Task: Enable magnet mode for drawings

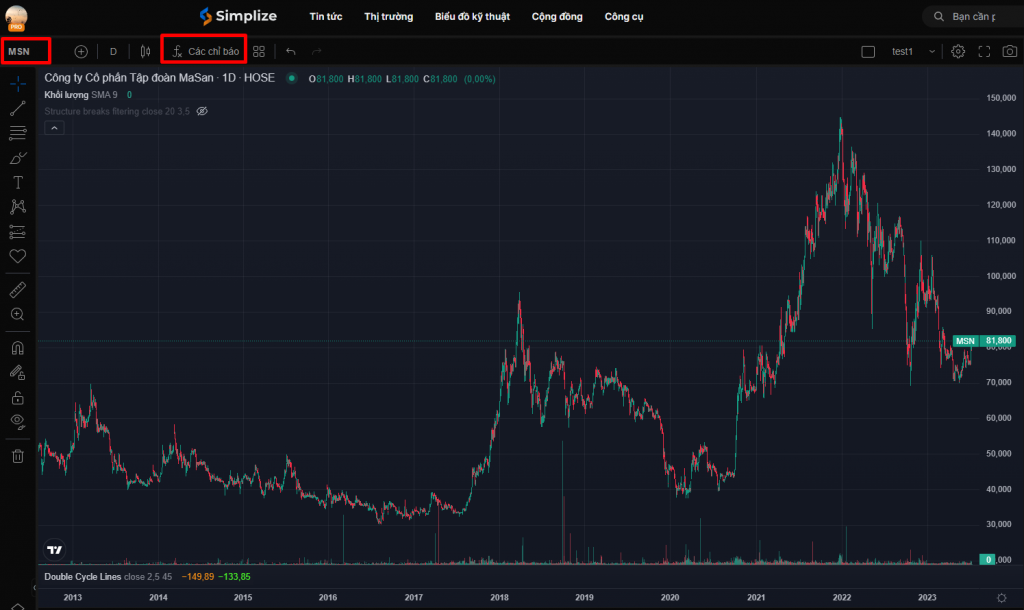Action: 17,348
